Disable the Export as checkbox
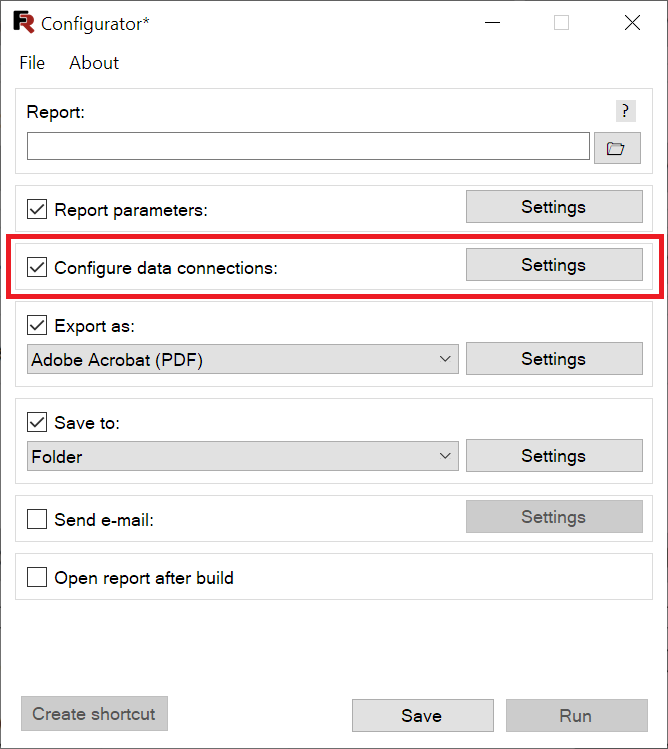 37,325
